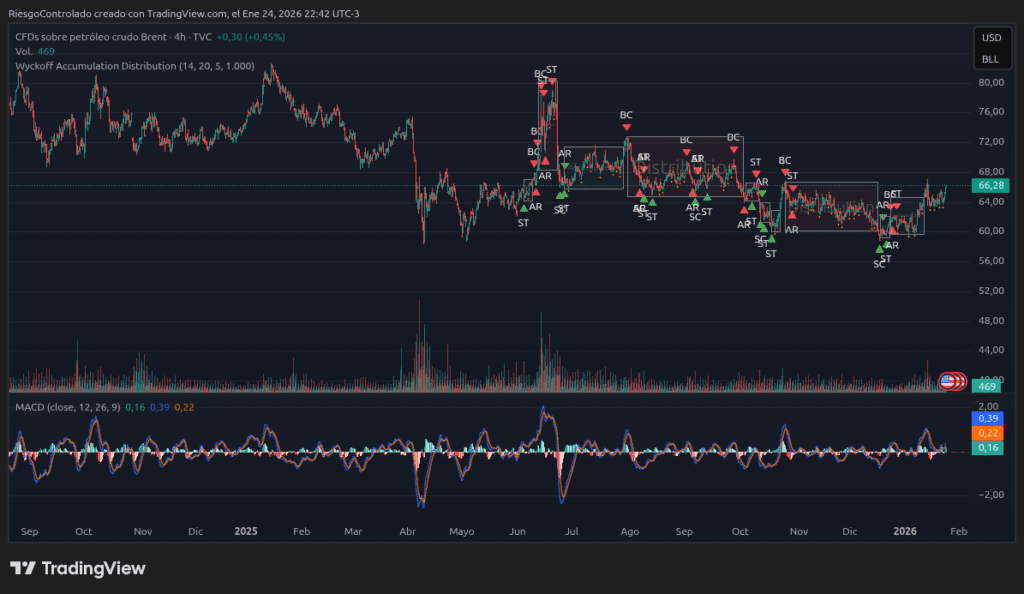This screenshot has height=594, width=1024.
Task: Click the 80,00 level on price axis
Action: [990, 83]
